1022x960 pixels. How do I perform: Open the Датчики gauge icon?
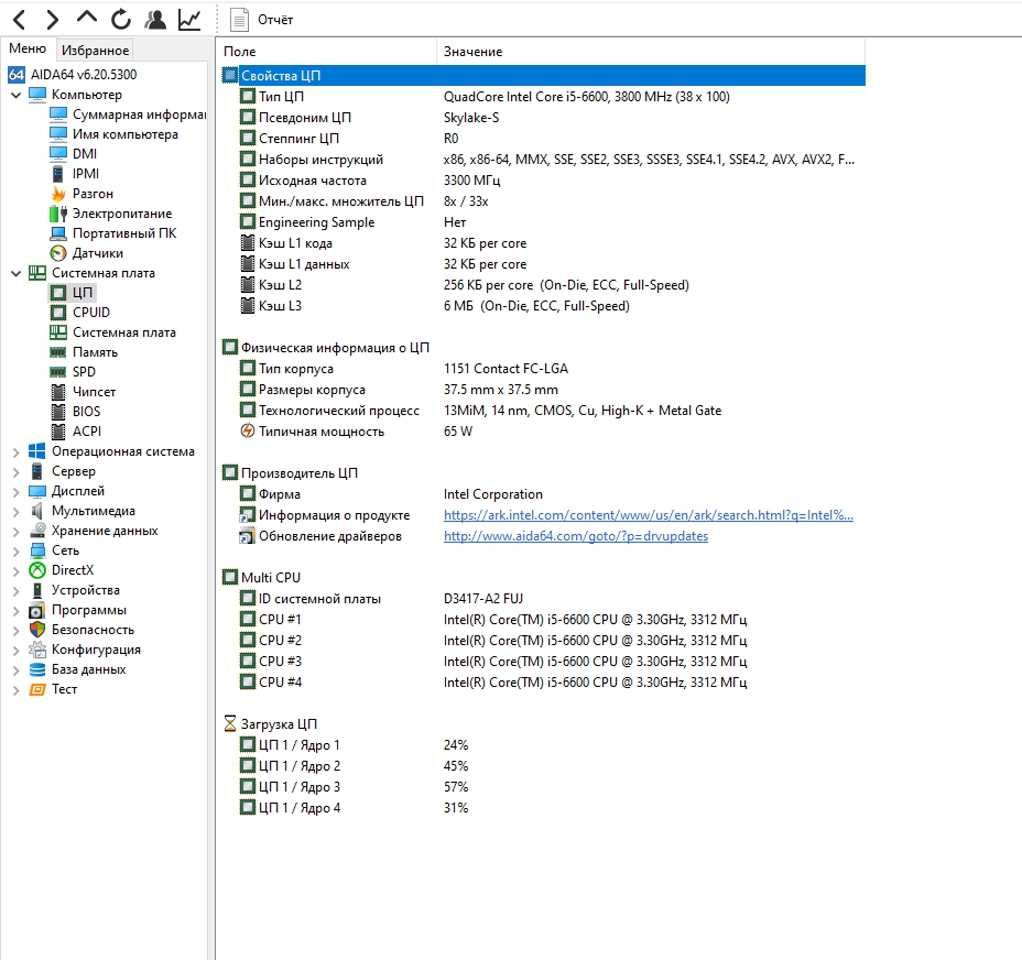coord(58,253)
